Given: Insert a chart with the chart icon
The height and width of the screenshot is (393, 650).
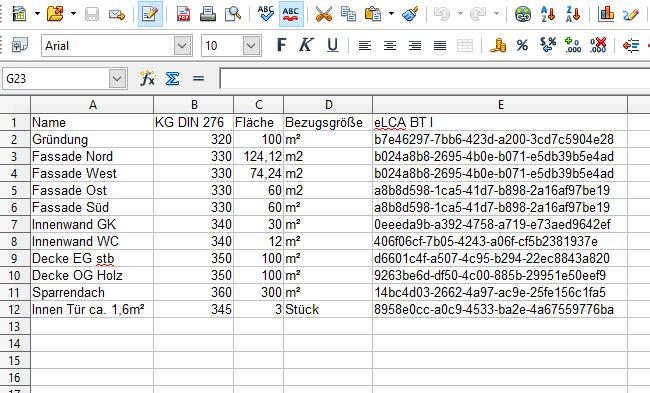Looking at the screenshot, I should pos(606,14).
